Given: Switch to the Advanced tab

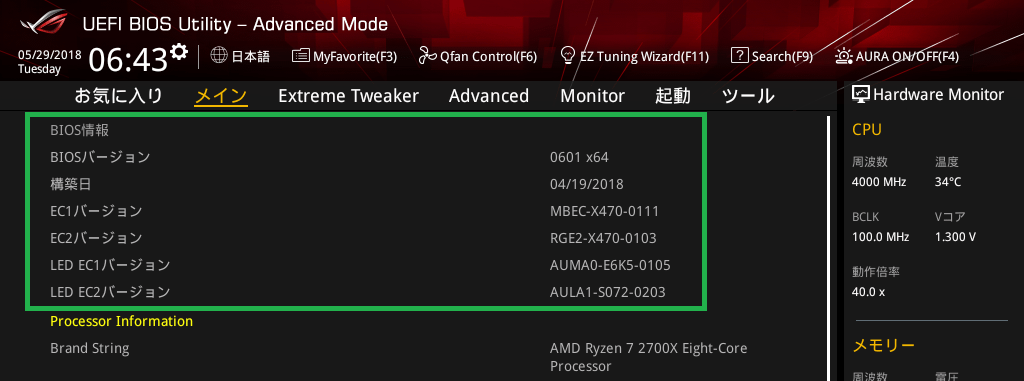Looking at the screenshot, I should 488,96.
